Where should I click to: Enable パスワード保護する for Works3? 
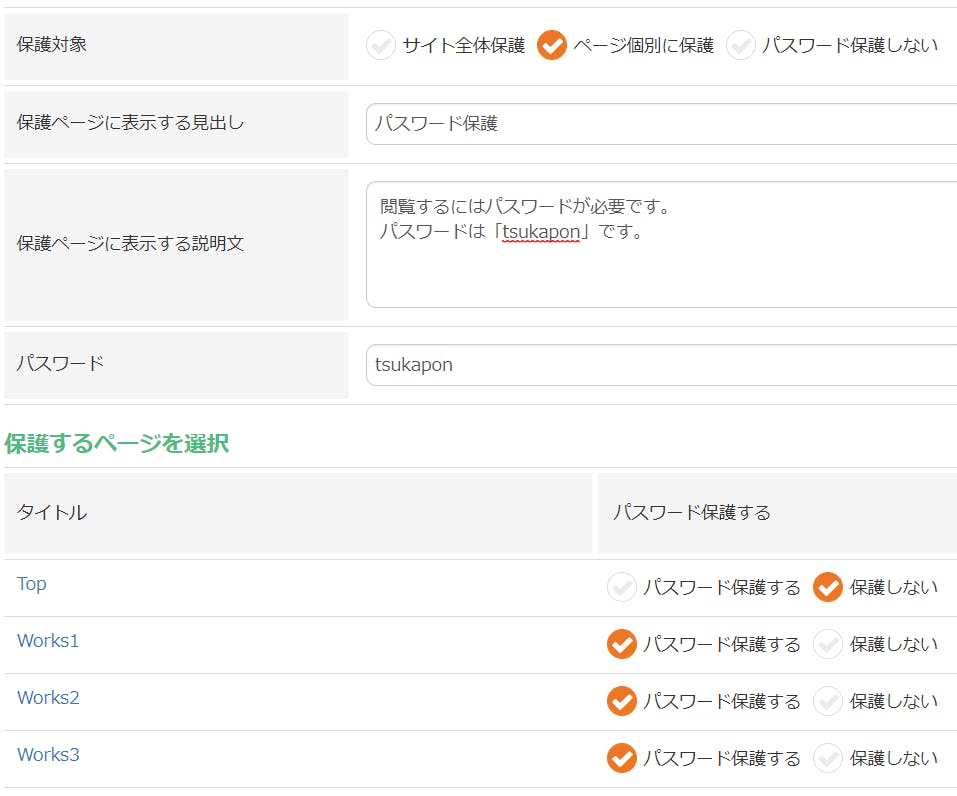[621, 758]
